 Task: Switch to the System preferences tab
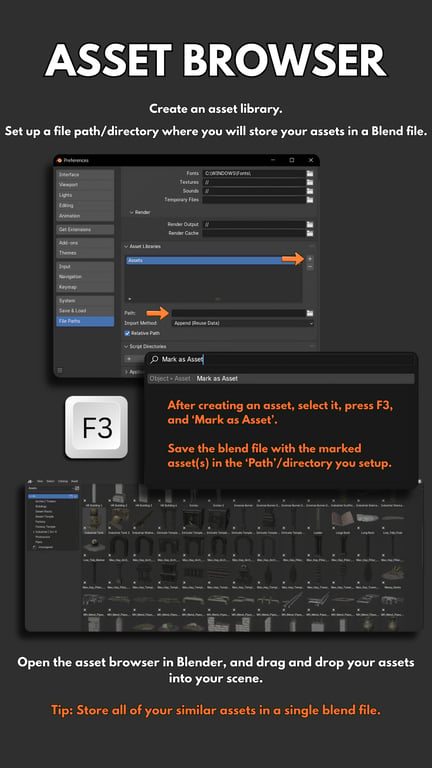point(85,301)
